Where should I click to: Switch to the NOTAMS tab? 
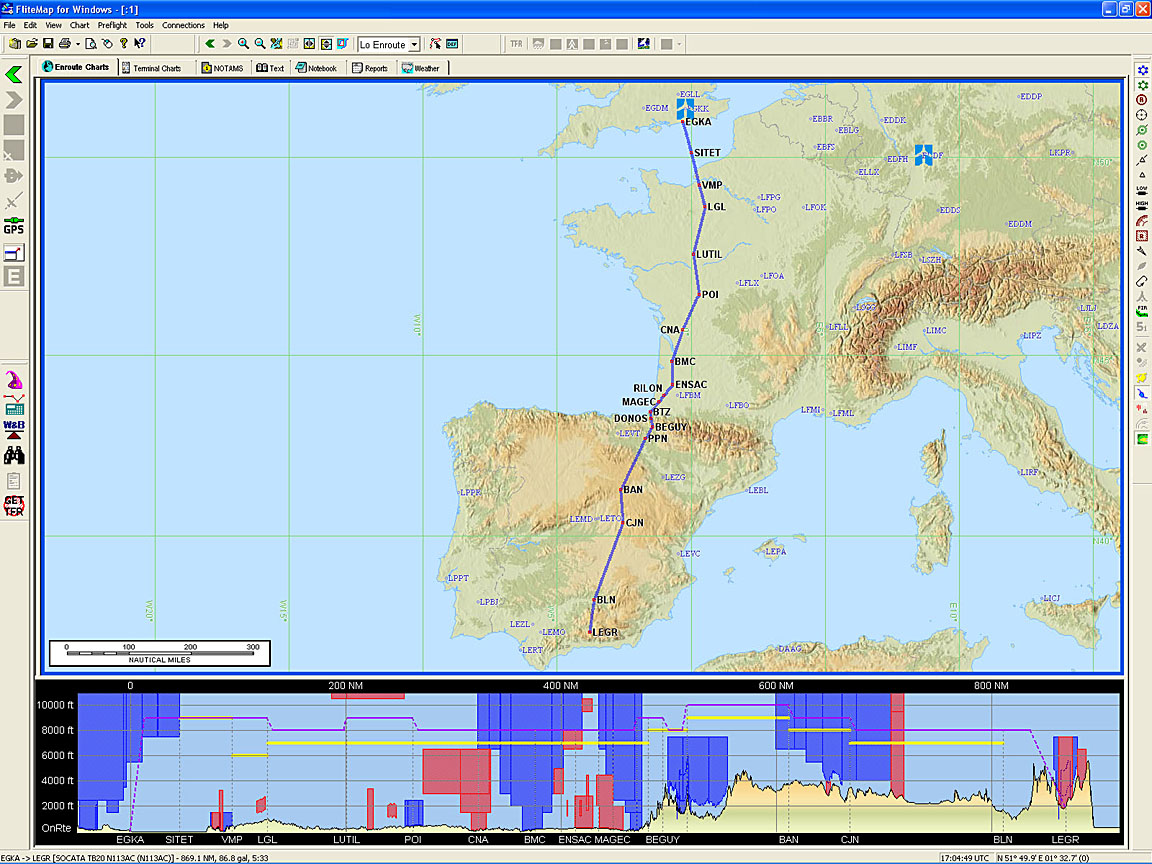223,68
